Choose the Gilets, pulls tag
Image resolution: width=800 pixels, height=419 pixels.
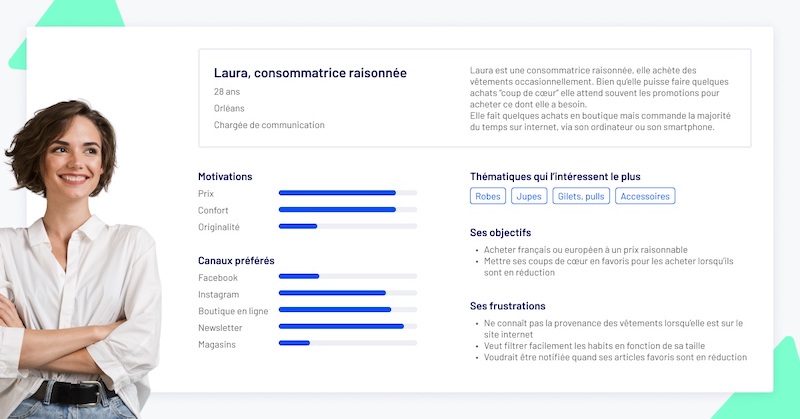click(x=580, y=196)
